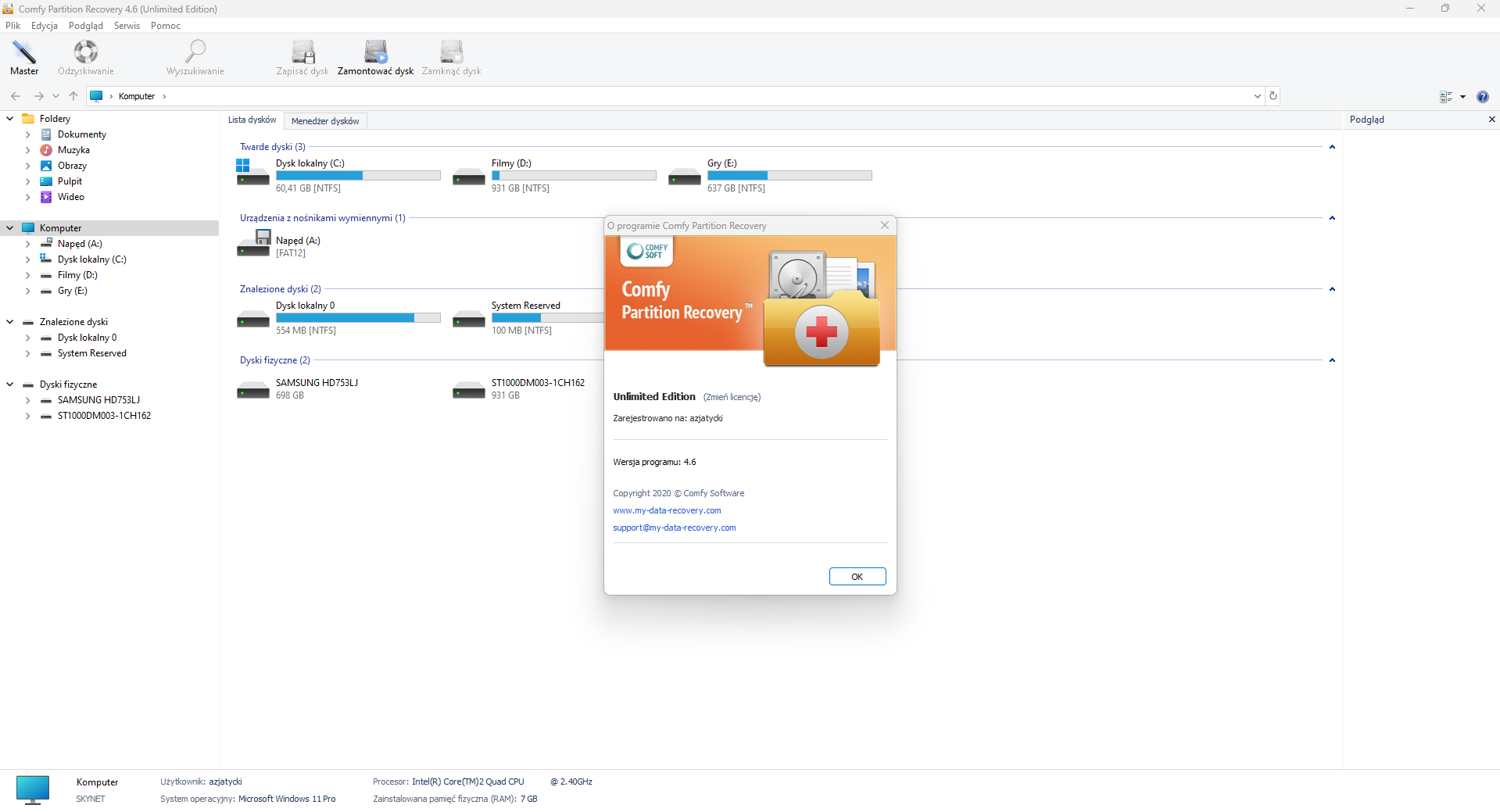Select Muzyka in the folder tree
The width and height of the screenshot is (1500, 812).
click(73, 150)
